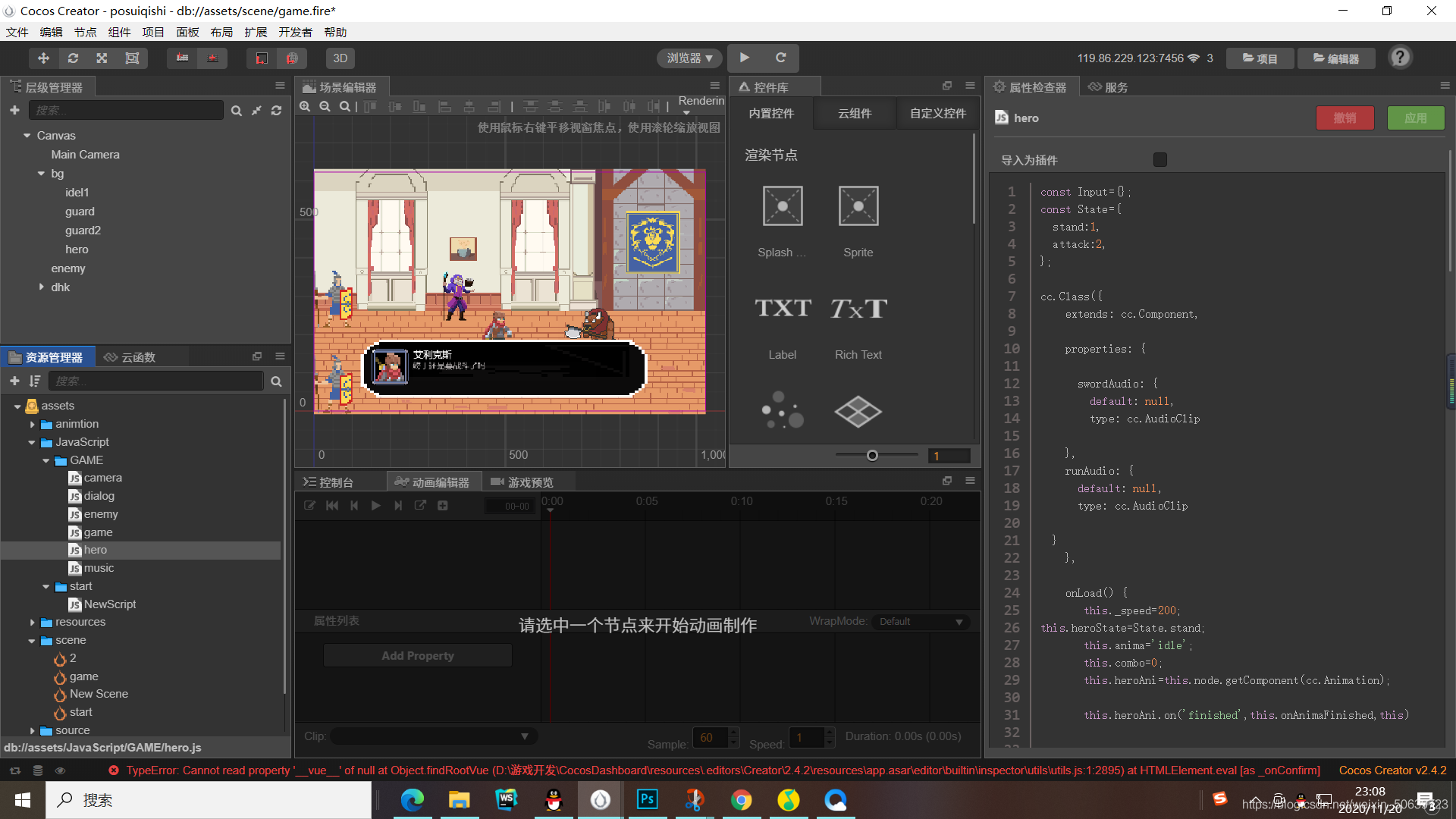The height and width of the screenshot is (819, 1456).
Task: Jump to first animation frame
Action: [x=332, y=506]
